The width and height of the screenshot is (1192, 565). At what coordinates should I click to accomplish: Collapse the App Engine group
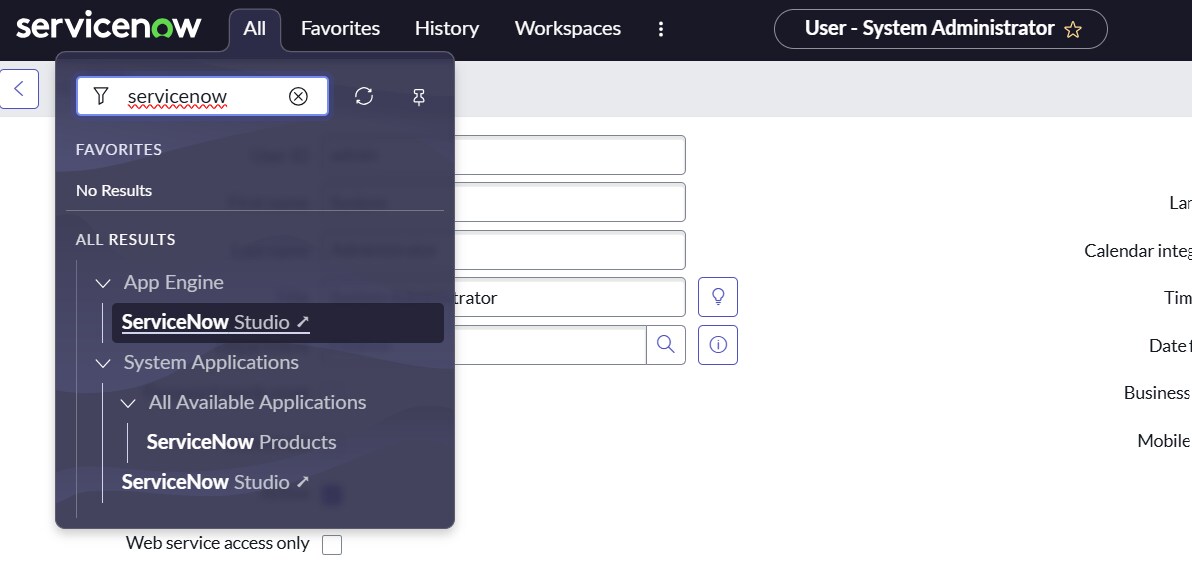(103, 283)
